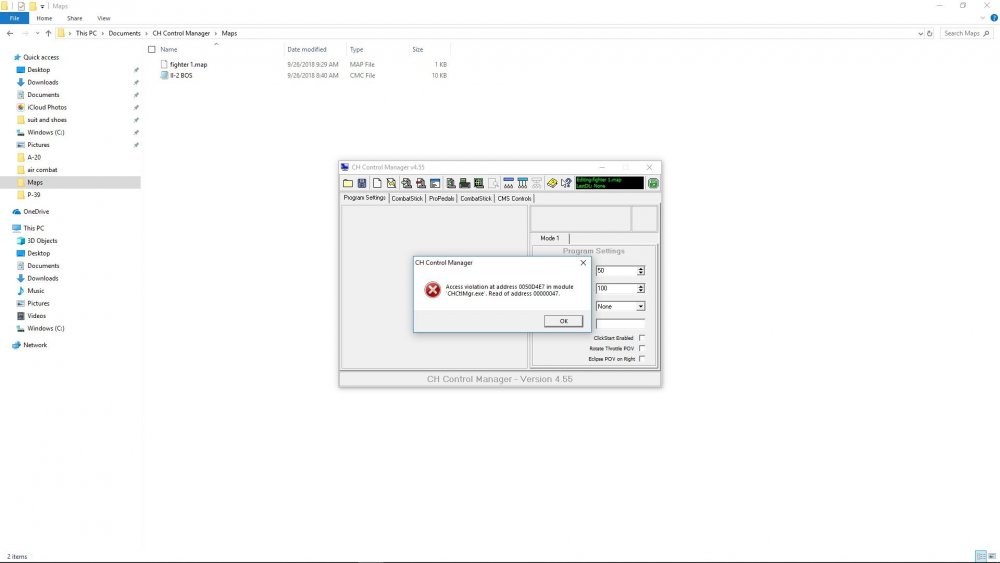This screenshot has height=563, width=1000.
Task: Click the Search Maps box
Action: pos(966,33)
